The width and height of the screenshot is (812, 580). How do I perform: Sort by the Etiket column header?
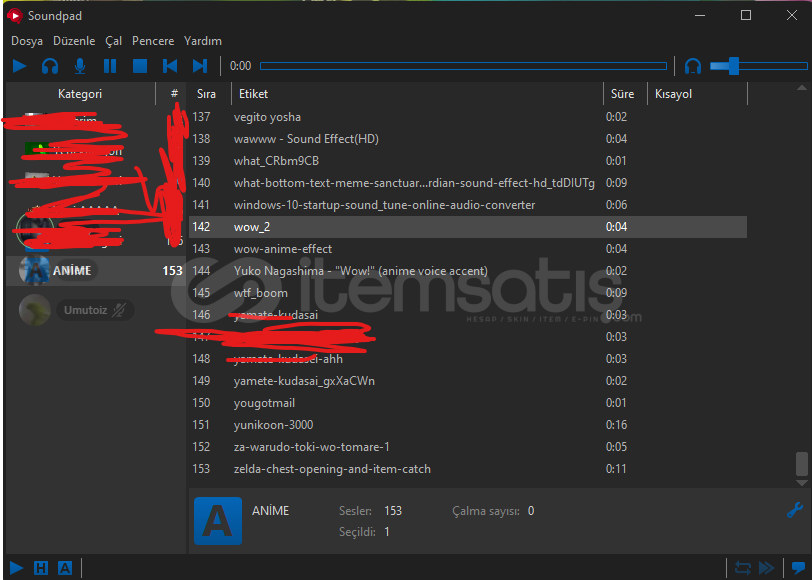pos(417,94)
